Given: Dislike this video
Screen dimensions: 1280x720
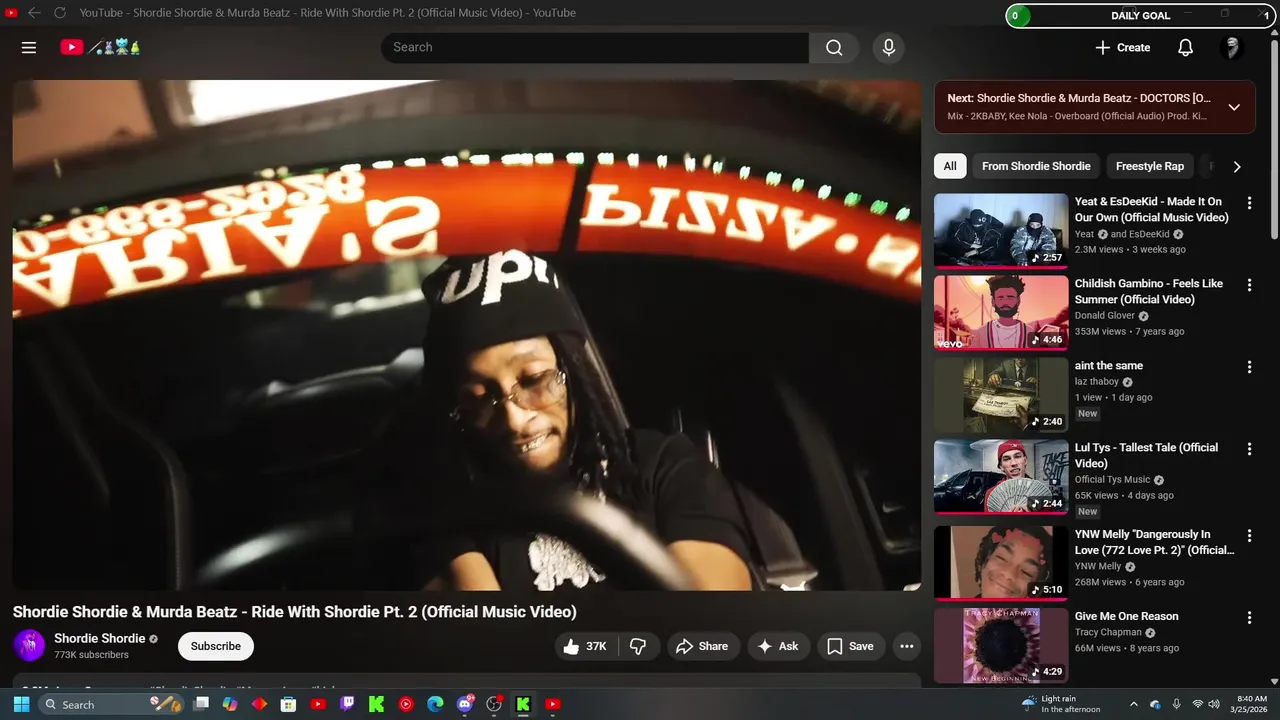Looking at the screenshot, I should coord(638,646).
